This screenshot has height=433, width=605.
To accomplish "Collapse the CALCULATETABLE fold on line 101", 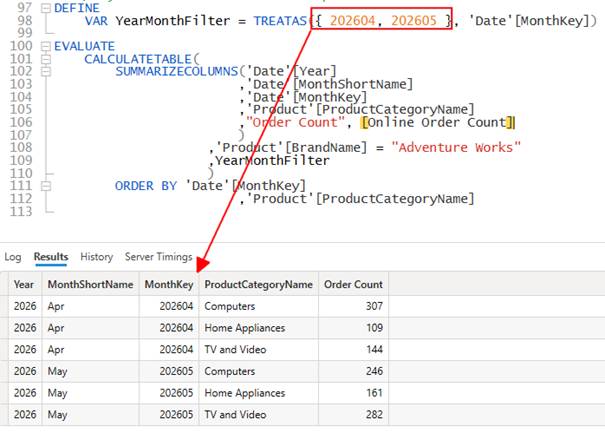I will (46, 59).
